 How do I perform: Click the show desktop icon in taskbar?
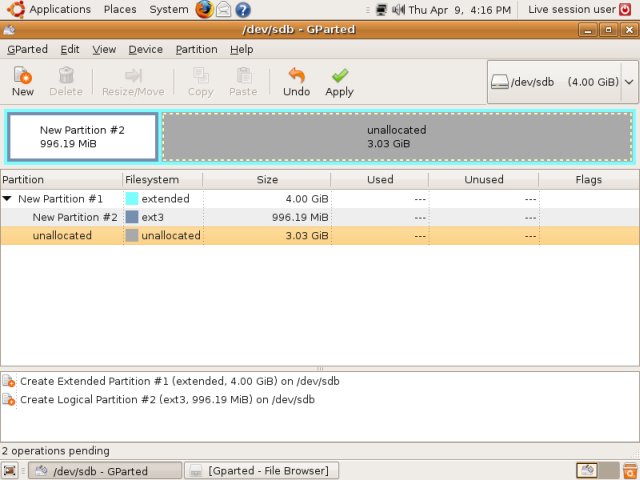[x=10, y=471]
